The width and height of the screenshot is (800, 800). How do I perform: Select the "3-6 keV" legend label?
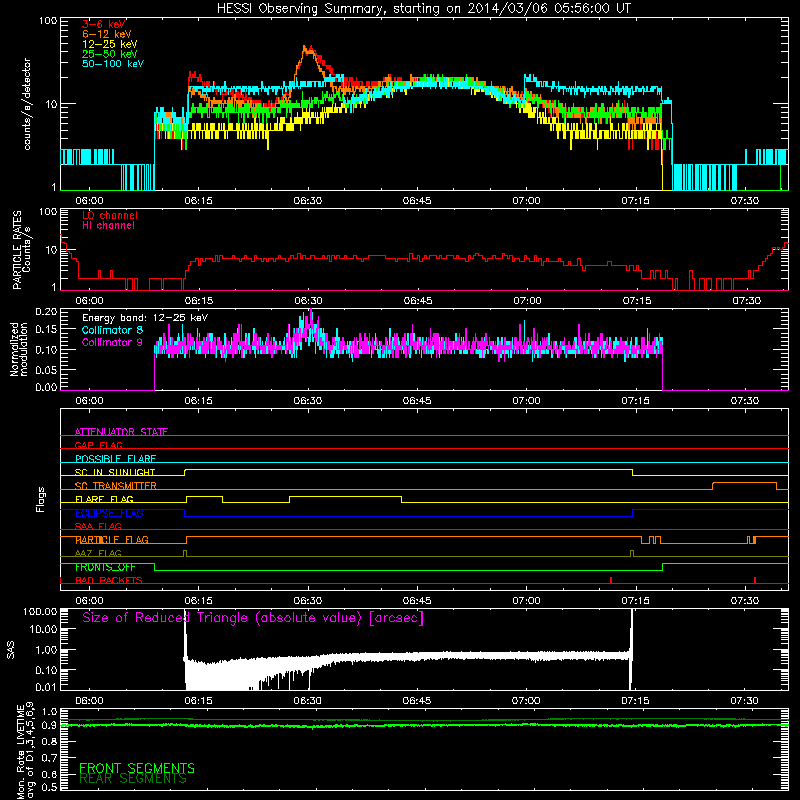(x=104, y=24)
